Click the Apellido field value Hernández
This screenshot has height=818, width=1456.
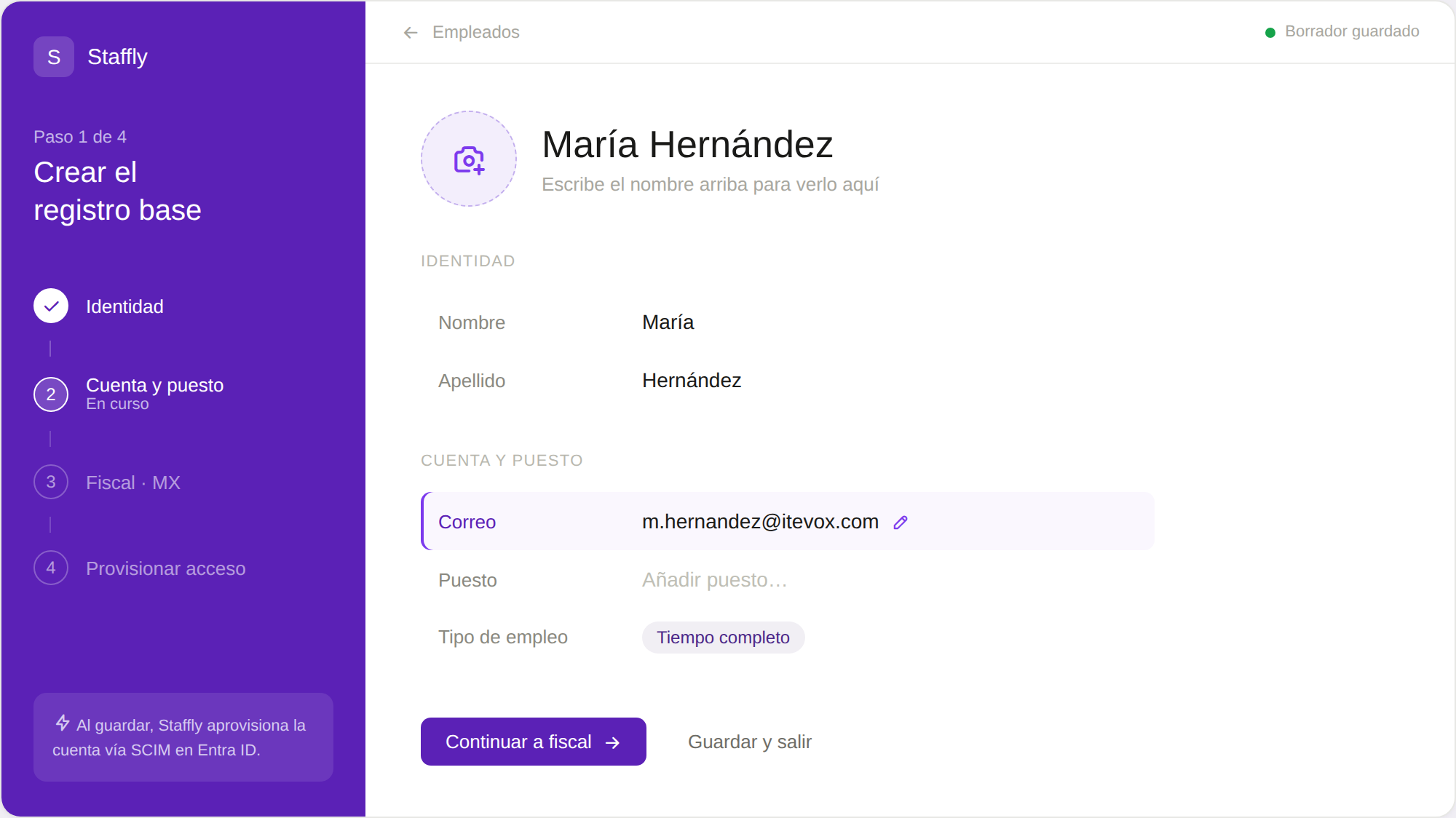click(692, 381)
